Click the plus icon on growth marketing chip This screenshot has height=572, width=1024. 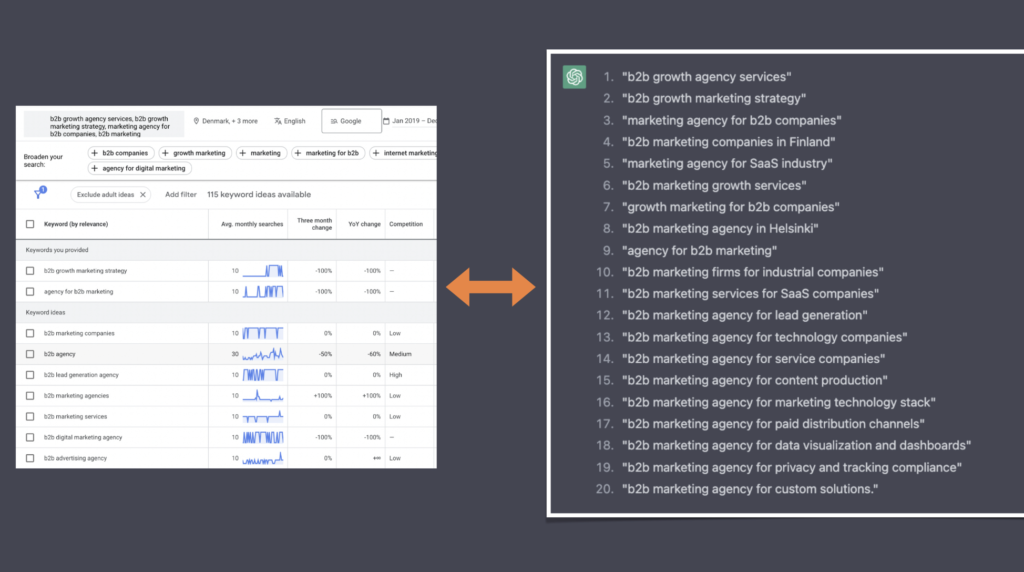click(165, 153)
